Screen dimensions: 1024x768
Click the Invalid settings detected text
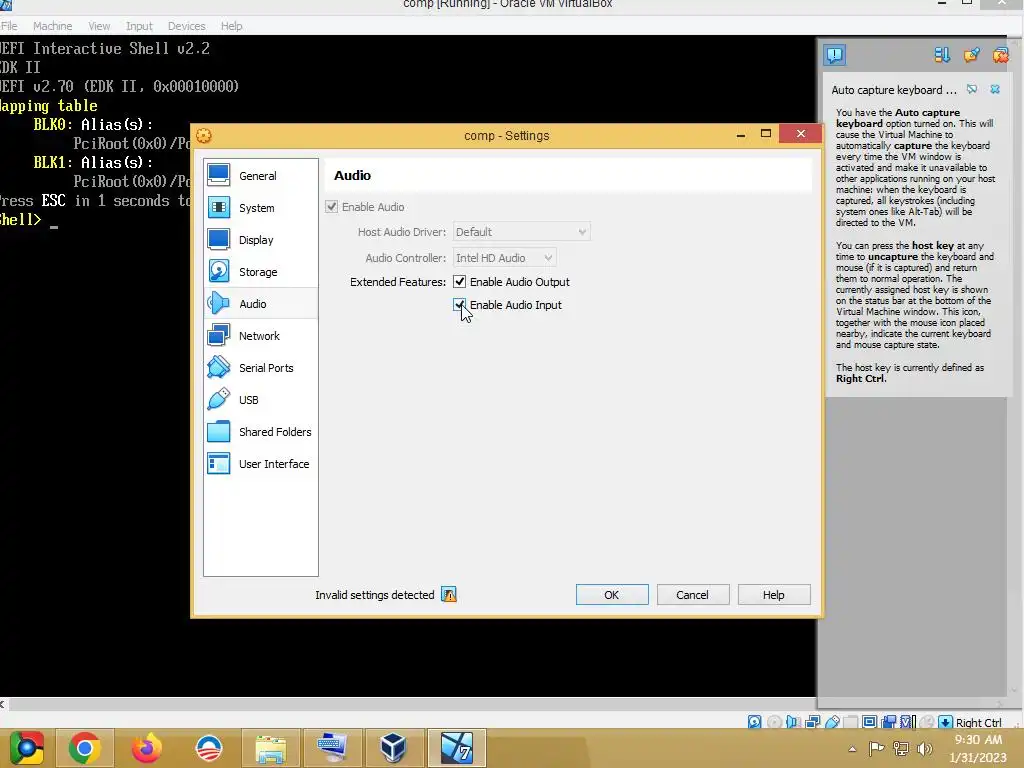tap(375, 595)
